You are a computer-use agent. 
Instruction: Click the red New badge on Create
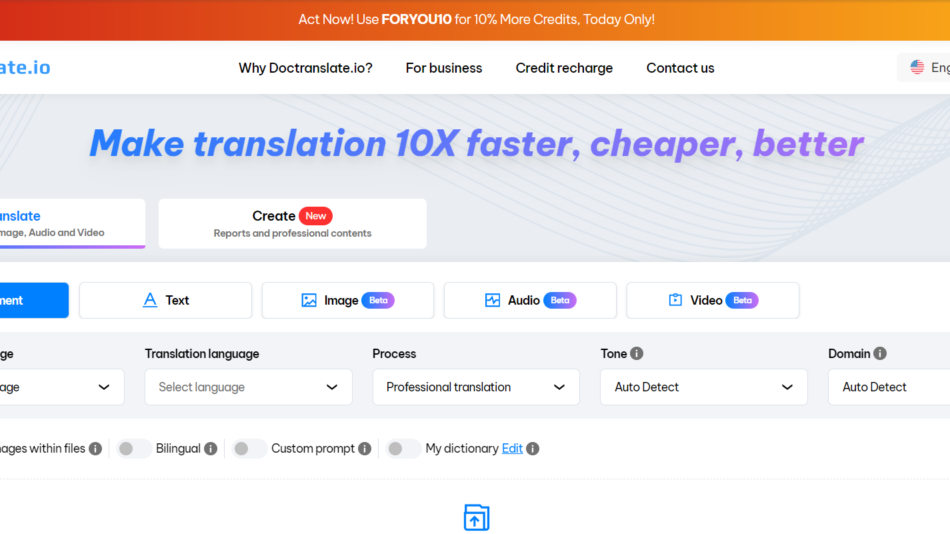pos(316,216)
